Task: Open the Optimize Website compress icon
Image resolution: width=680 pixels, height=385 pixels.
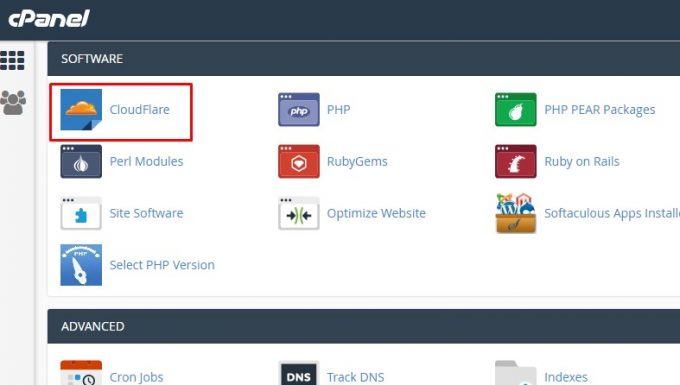Action: click(x=299, y=213)
